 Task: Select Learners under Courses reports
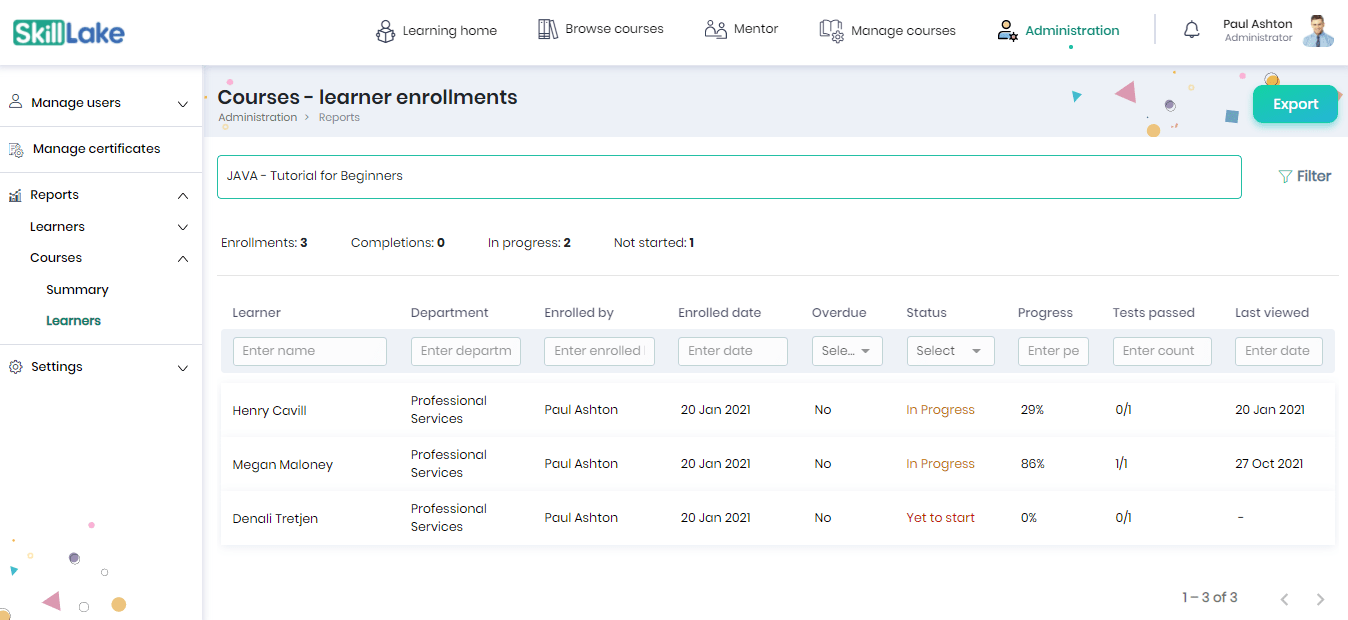pos(73,321)
